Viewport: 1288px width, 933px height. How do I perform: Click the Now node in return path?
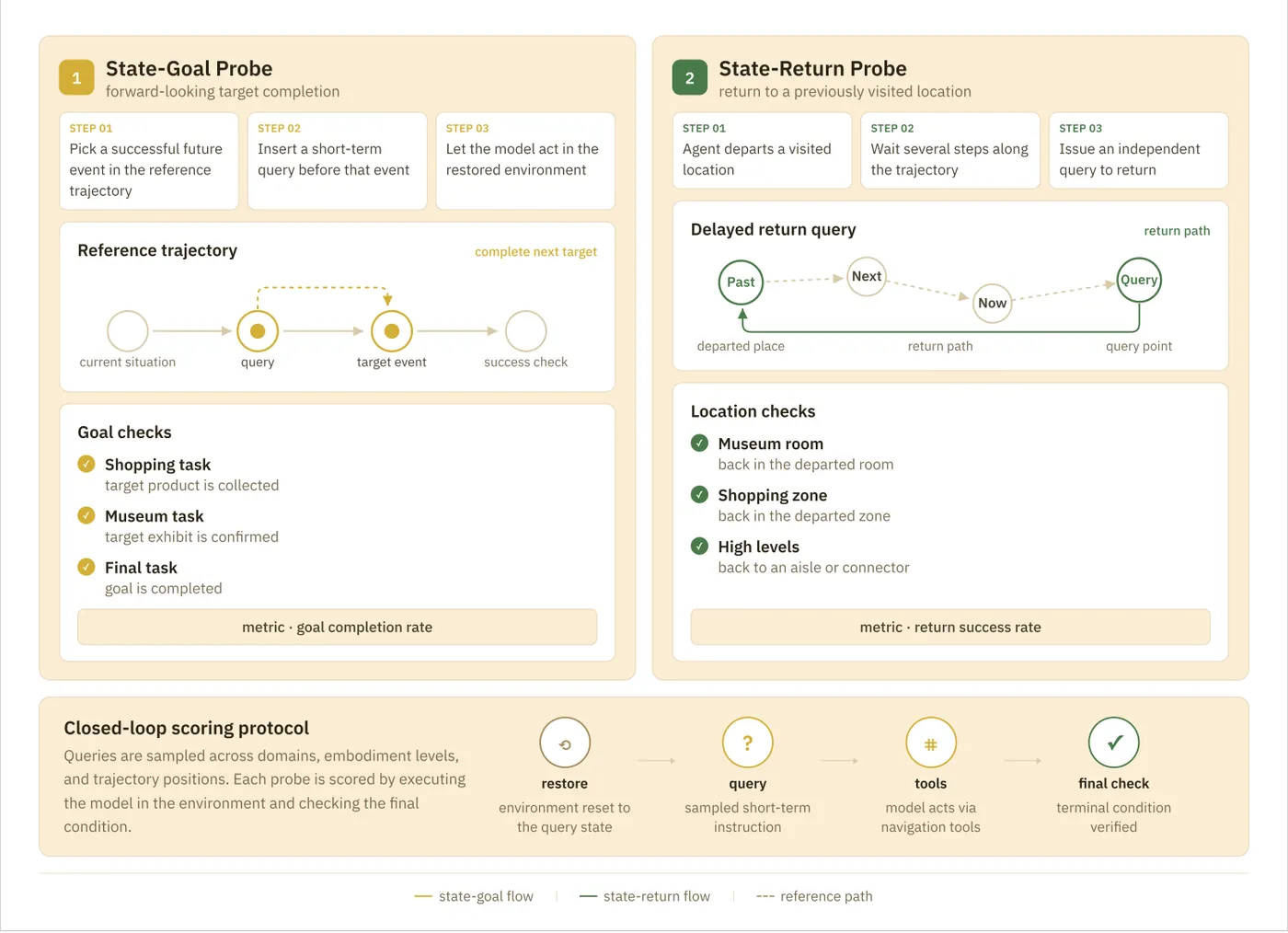click(x=992, y=303)
